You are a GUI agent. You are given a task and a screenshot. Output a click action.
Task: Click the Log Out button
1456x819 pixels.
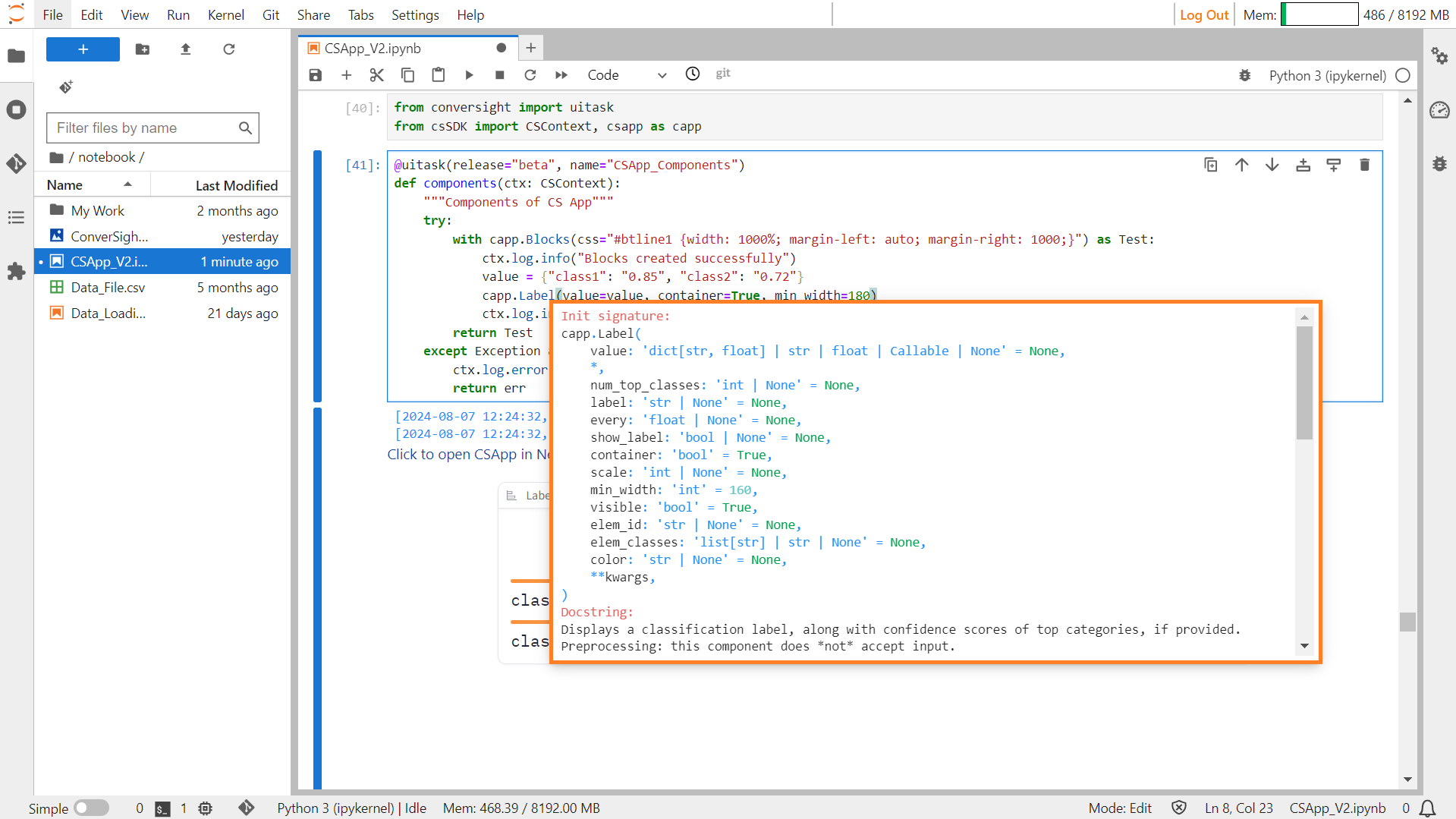point(1204,14)
